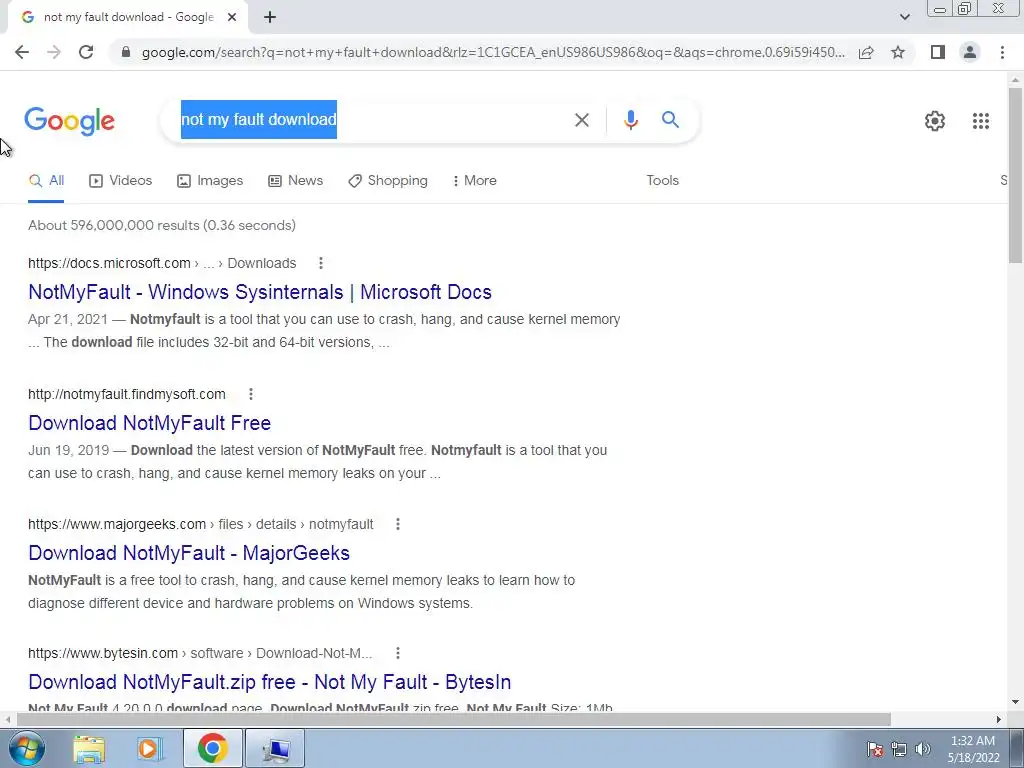Open the Google apps grid
1024x768 pixels.
980,121
